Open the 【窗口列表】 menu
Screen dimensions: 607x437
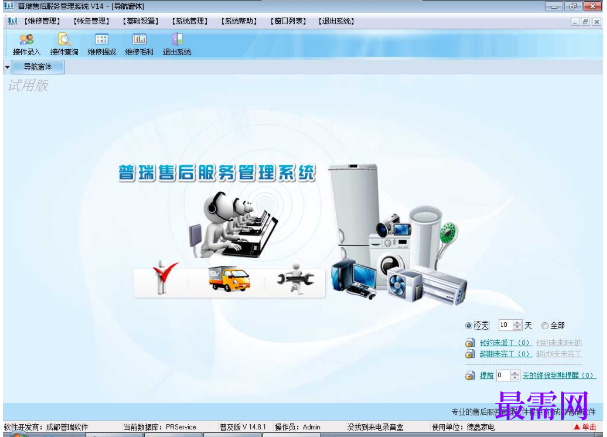288,21
